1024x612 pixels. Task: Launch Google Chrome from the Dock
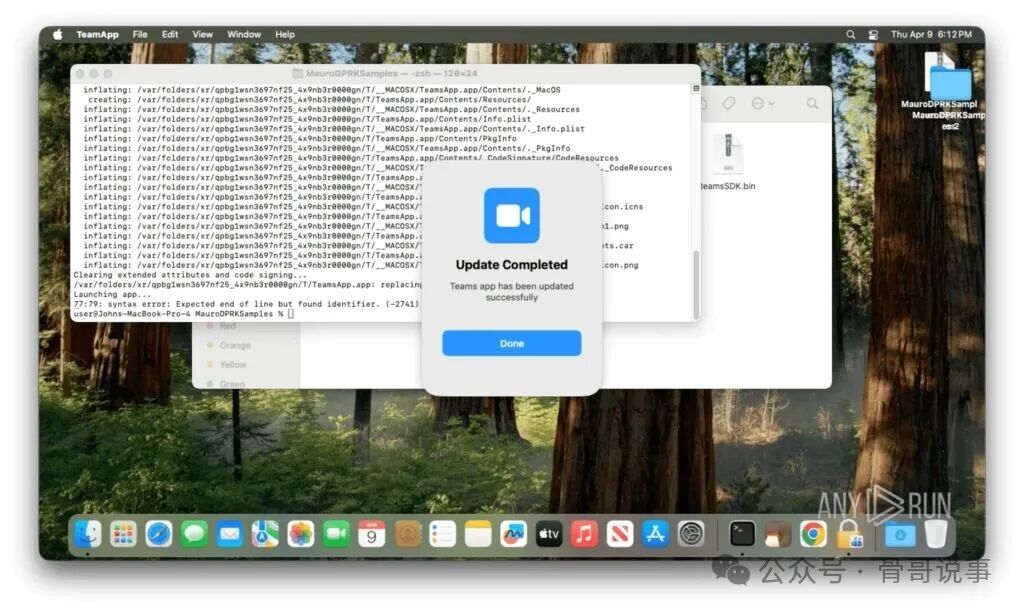(x=813, y=534)
